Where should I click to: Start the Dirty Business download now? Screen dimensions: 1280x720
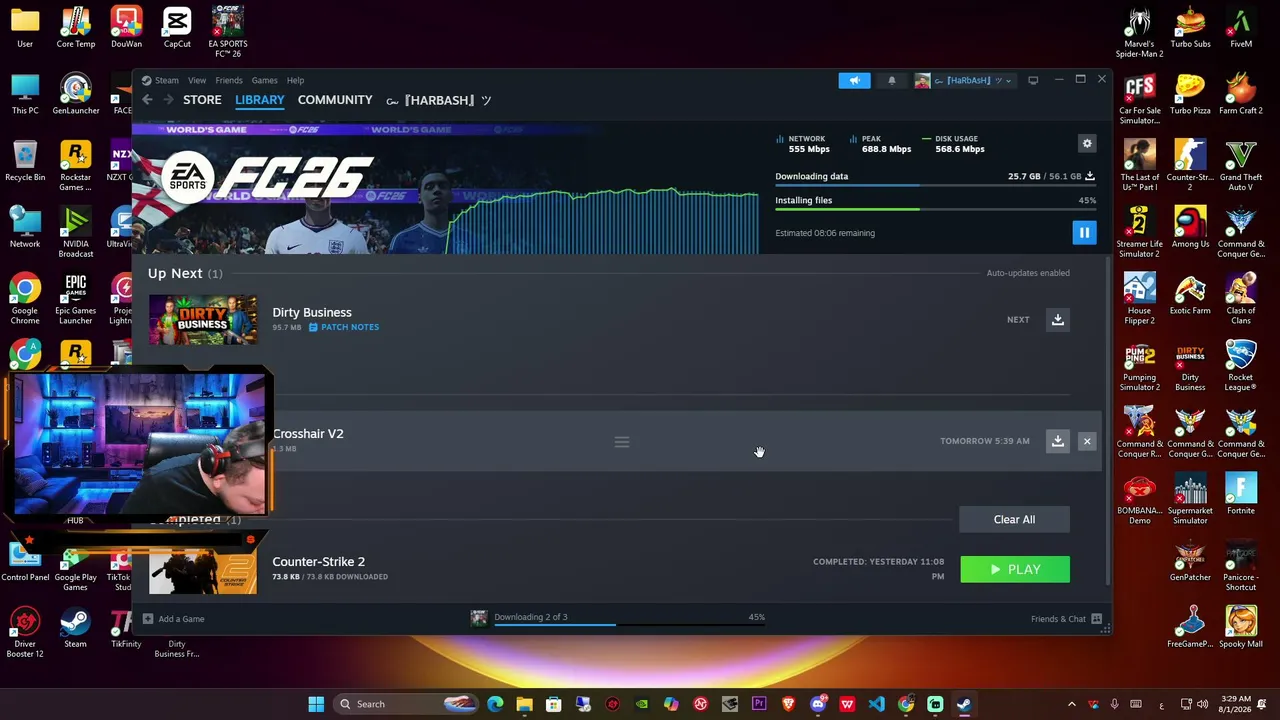[x=1057, y=320]
